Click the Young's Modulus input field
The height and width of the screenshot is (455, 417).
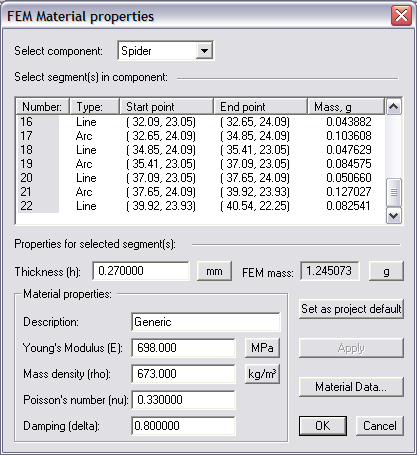183,348
